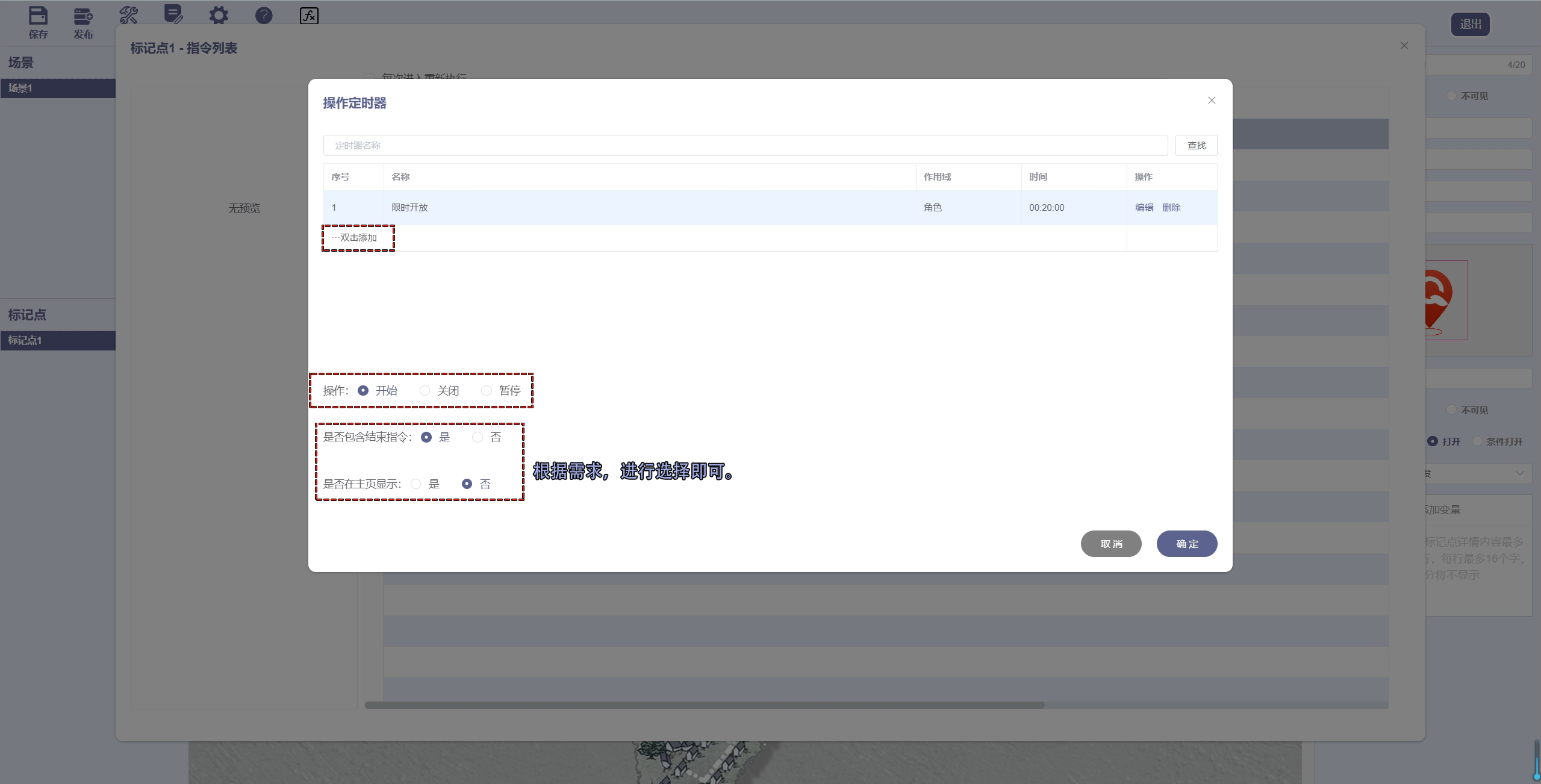Open the tools wrench icon
The image size is (1541, 784).
pyautogui.click(x=128, y=15)
